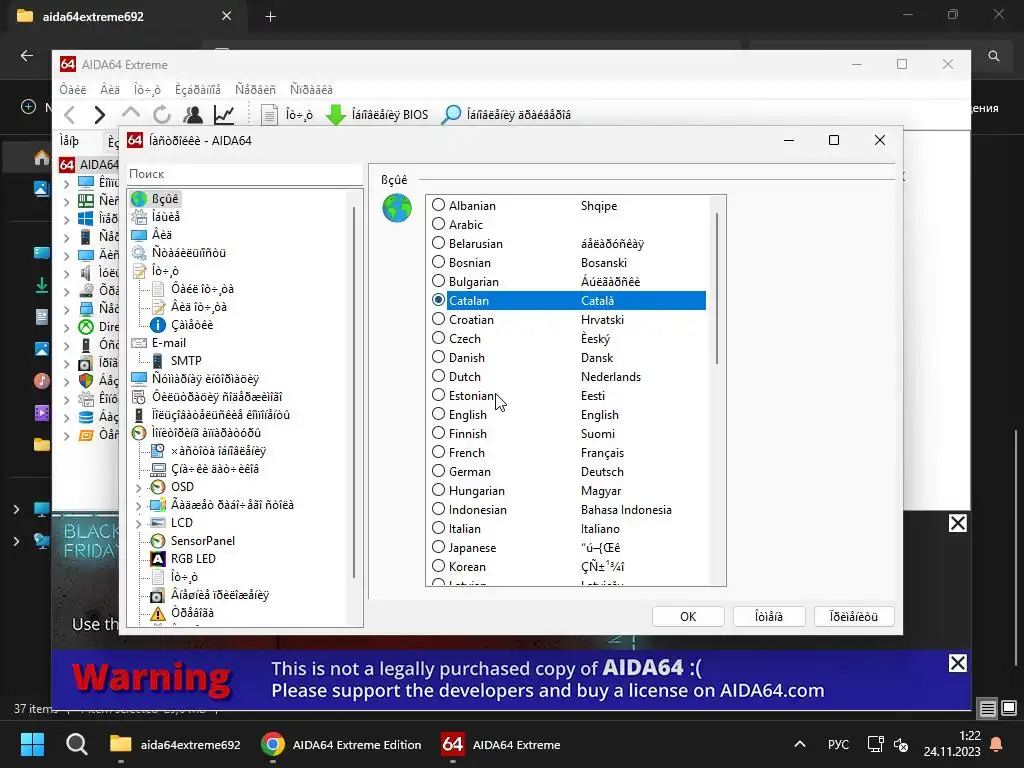The image size is (1024, 768).
Task: Expand the AIDA64 main tree DirectX node
Action: coord(67,327)
